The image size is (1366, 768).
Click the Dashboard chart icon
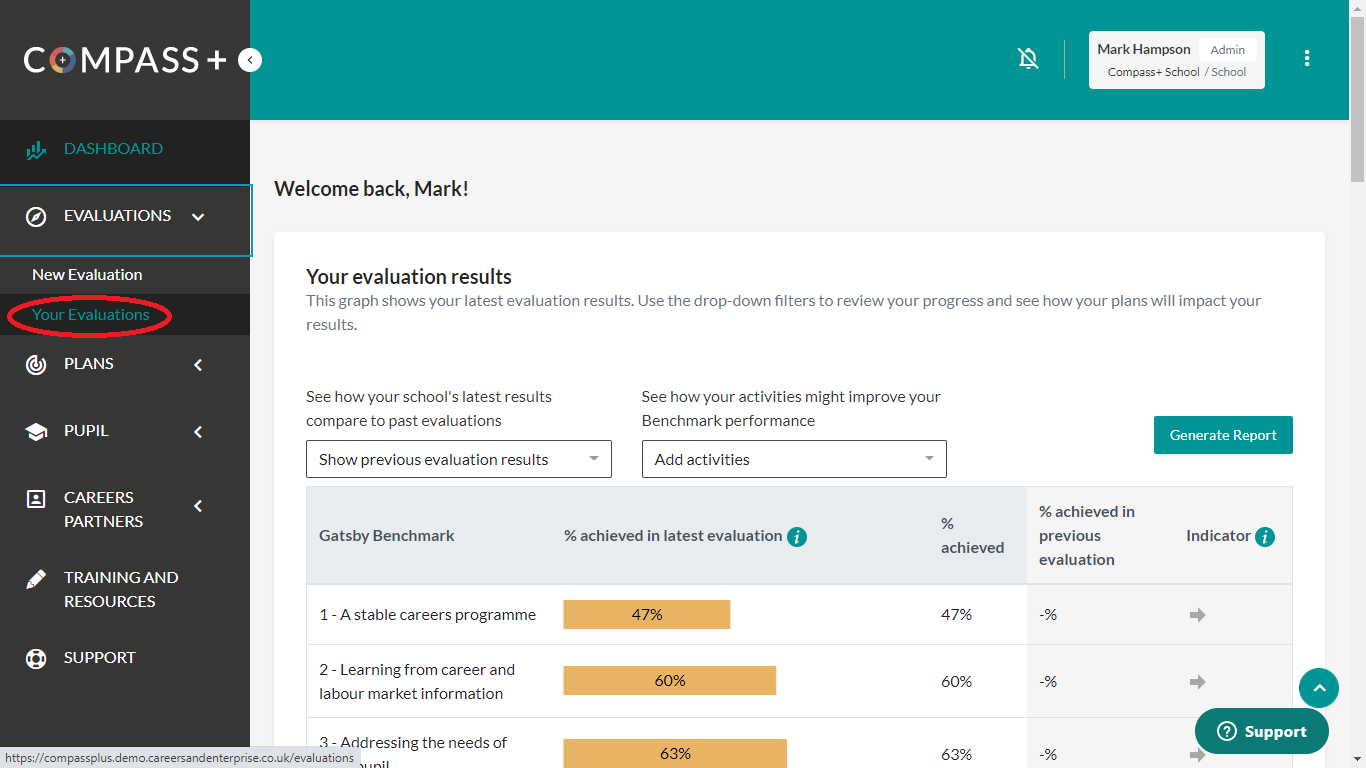pos(36,150)
